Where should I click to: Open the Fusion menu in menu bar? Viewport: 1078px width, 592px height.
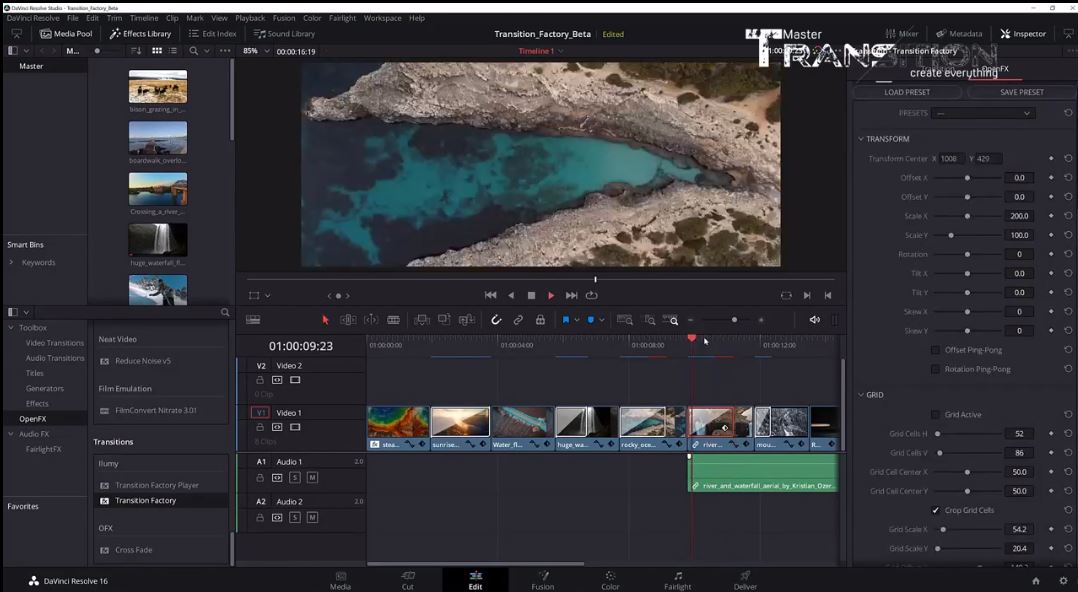284,18
